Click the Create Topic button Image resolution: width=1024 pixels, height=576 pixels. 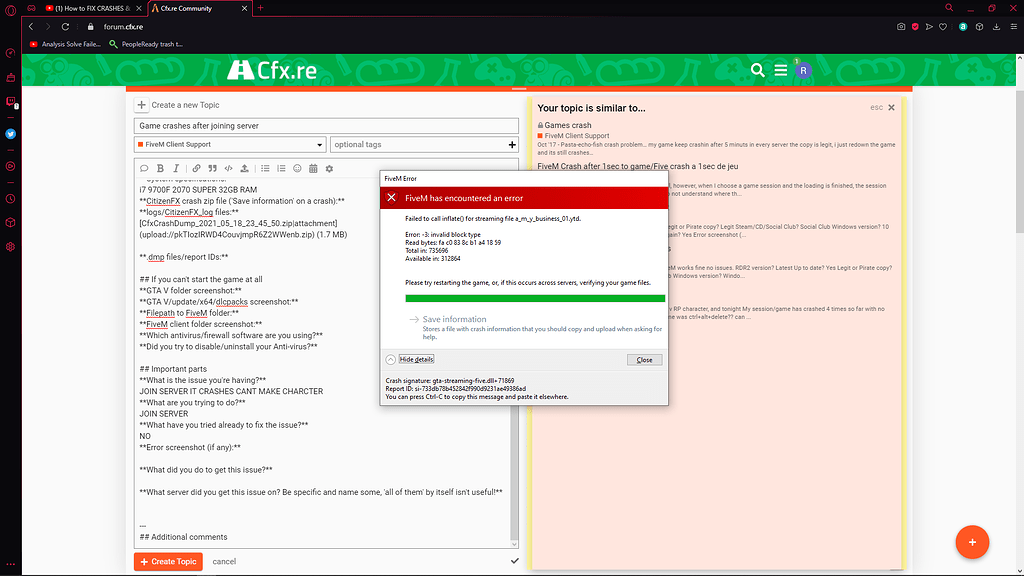(168, 562)
